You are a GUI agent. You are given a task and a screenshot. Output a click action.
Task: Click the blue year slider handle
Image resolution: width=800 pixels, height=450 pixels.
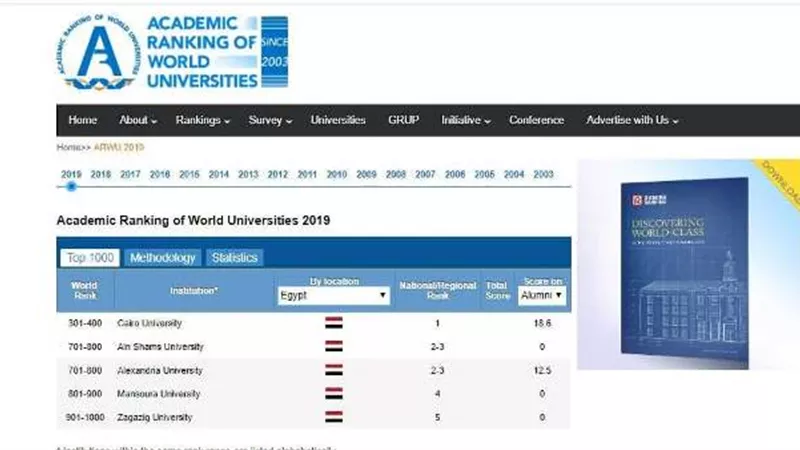click(71, 187)
